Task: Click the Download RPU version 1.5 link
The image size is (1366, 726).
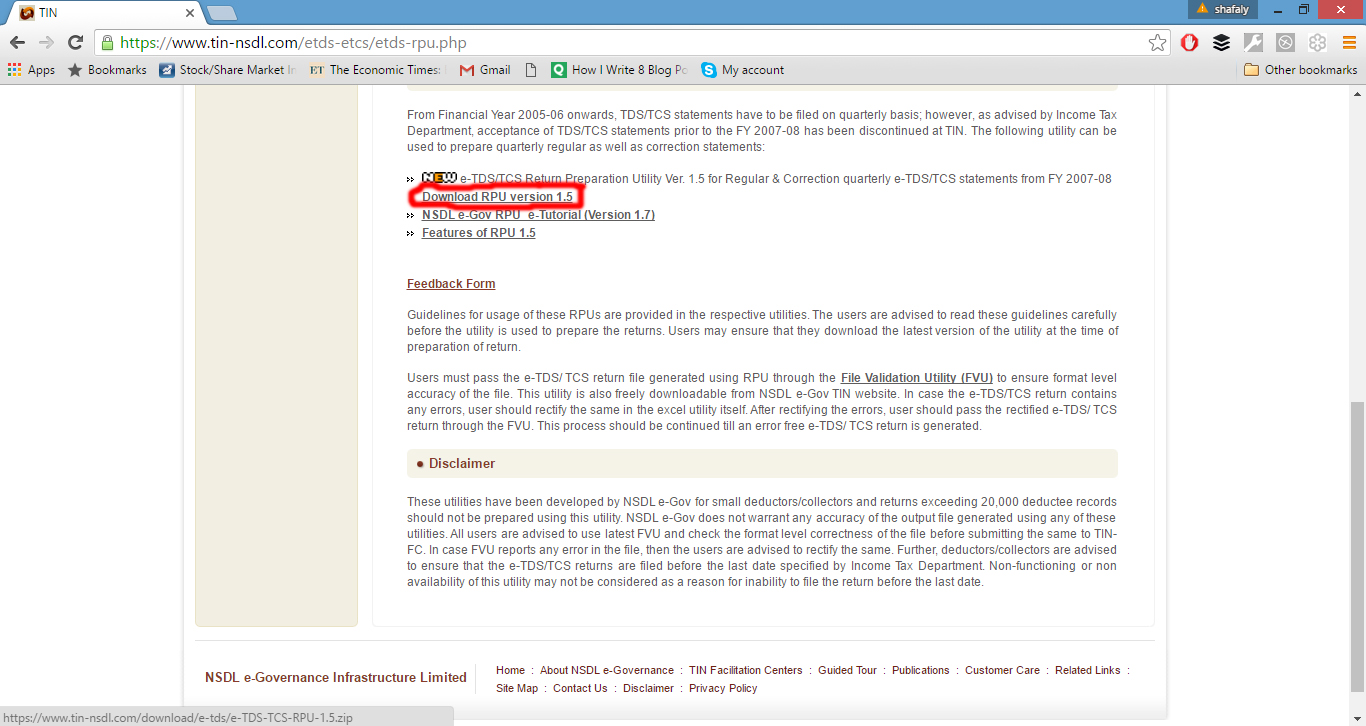Action: [497, 197]
